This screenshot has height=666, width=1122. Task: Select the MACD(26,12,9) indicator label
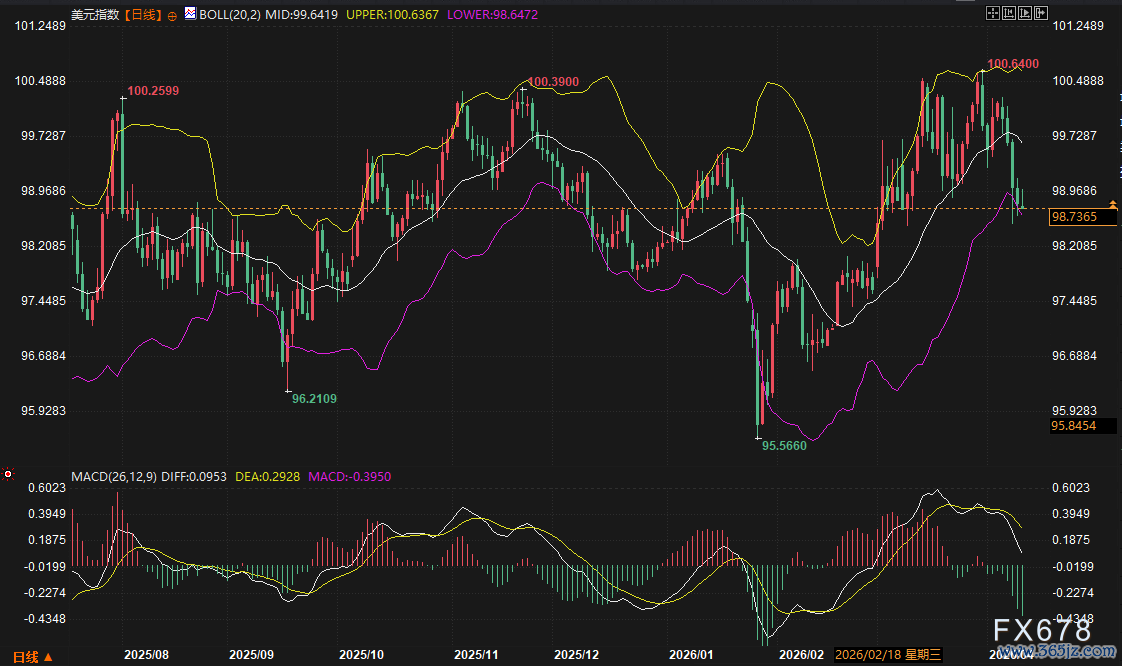pyautogui.click(x=114, y=476)
